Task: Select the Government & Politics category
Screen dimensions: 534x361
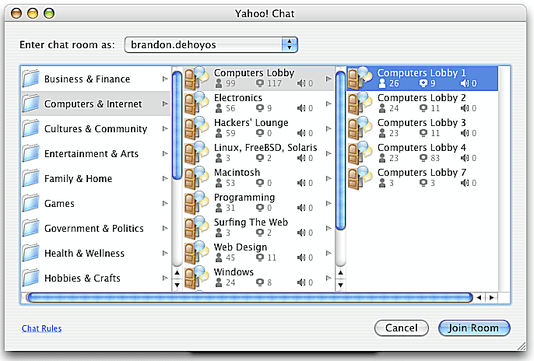Action: coord(96,228)
